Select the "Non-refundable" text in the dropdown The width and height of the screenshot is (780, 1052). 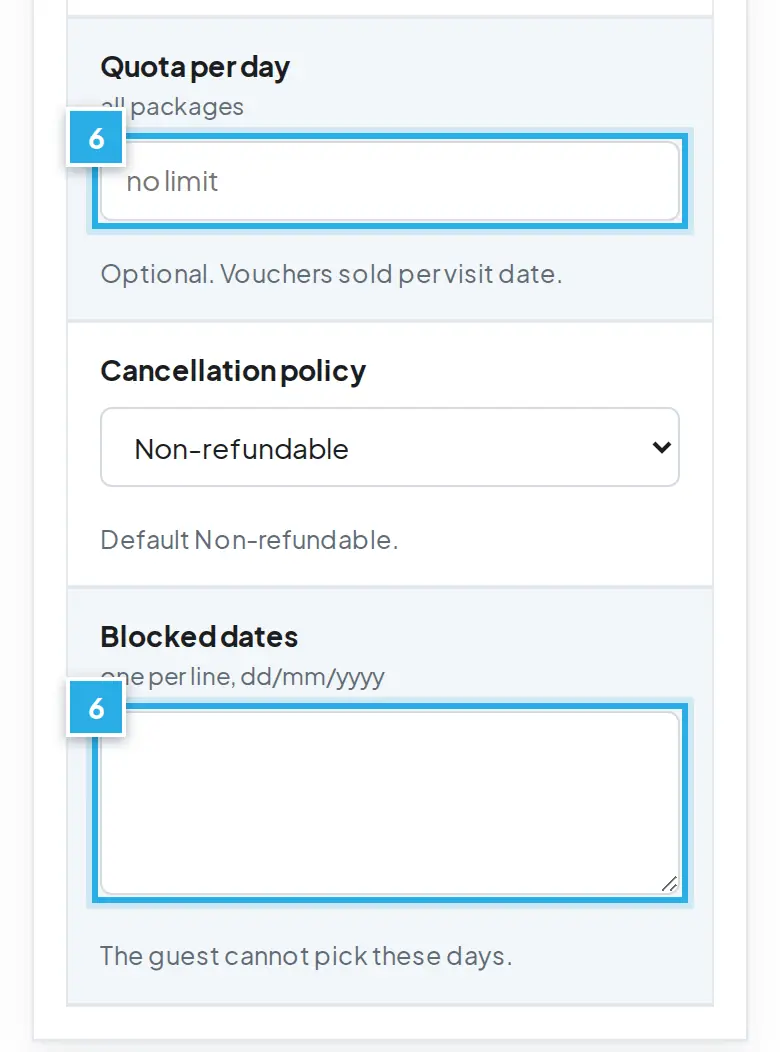(241, 449)
